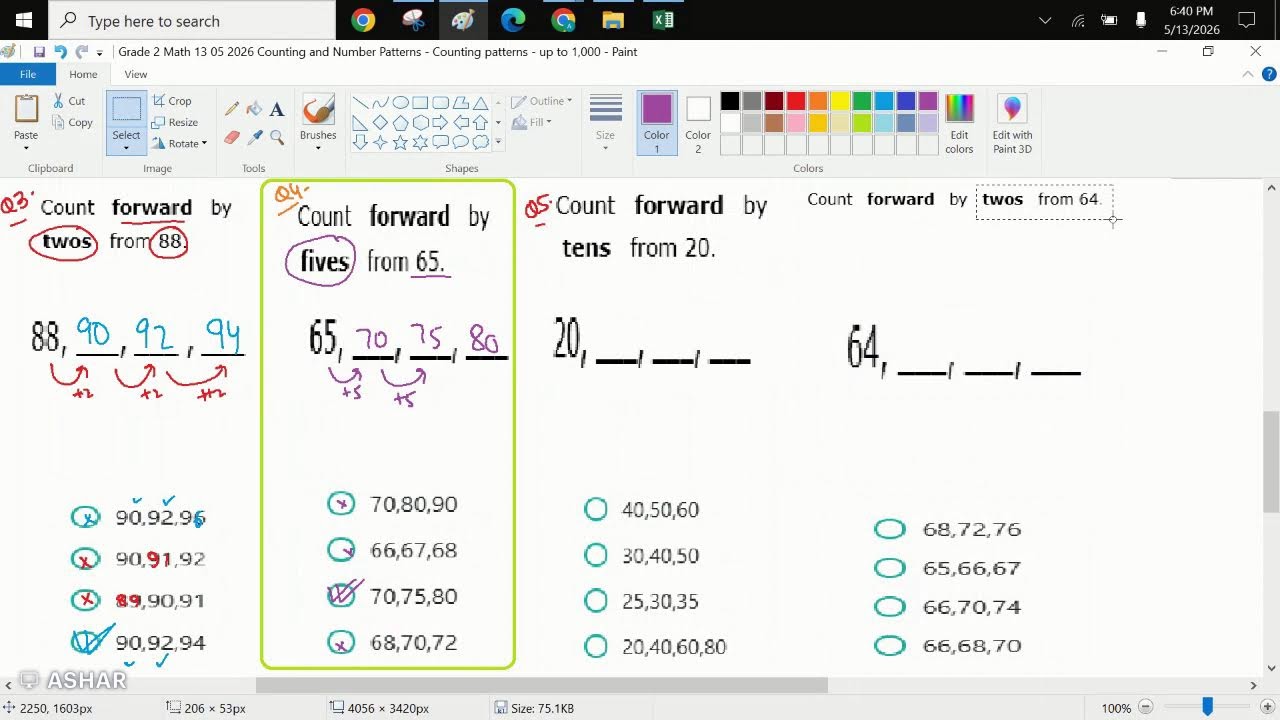Pick the red color swatch
Screen dimensions: 1280x720
[x=796, y=101]
